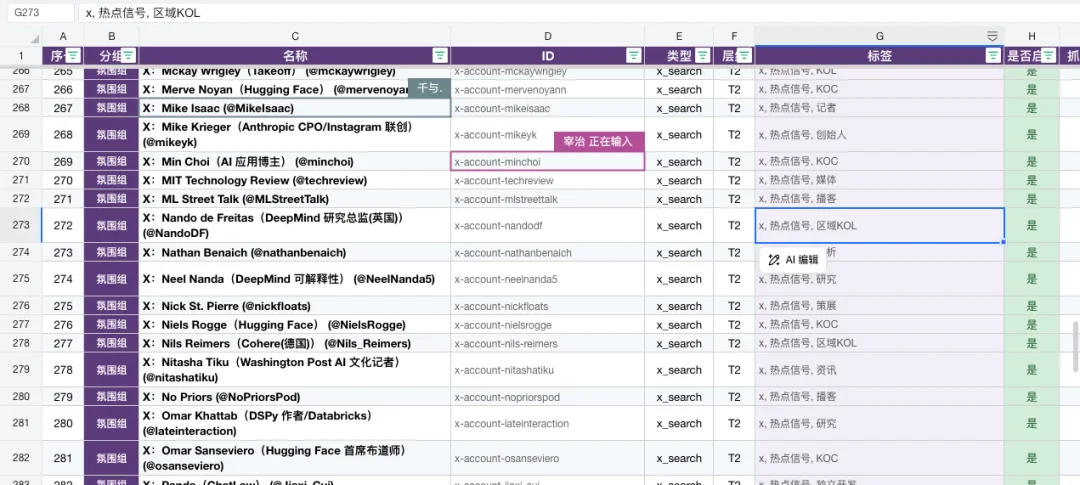Click cell X: No Priors (@NoPriorsPod)
Screen dimensions: 1080x485
[295, 397]
